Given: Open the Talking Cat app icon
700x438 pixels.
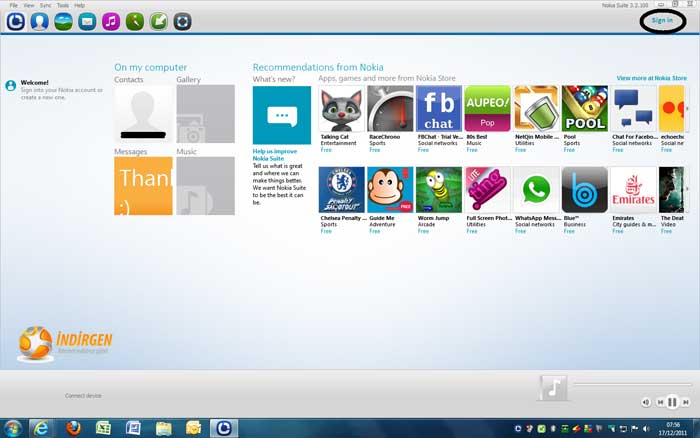Looking at the screenshot, I should coord(342,108).
